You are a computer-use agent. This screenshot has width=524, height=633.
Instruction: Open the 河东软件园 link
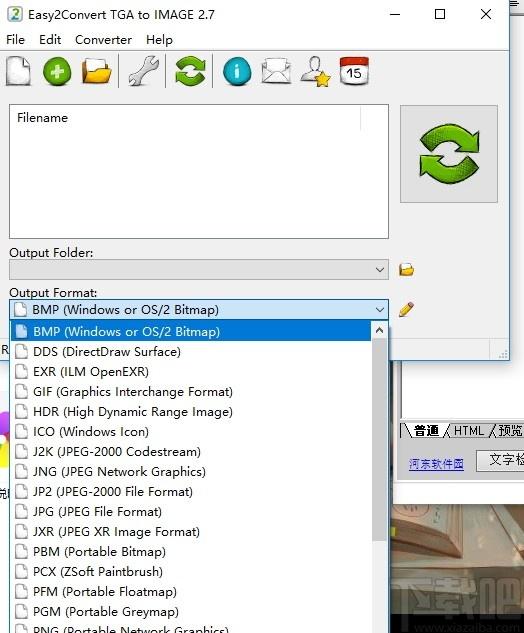pos(436,464)
